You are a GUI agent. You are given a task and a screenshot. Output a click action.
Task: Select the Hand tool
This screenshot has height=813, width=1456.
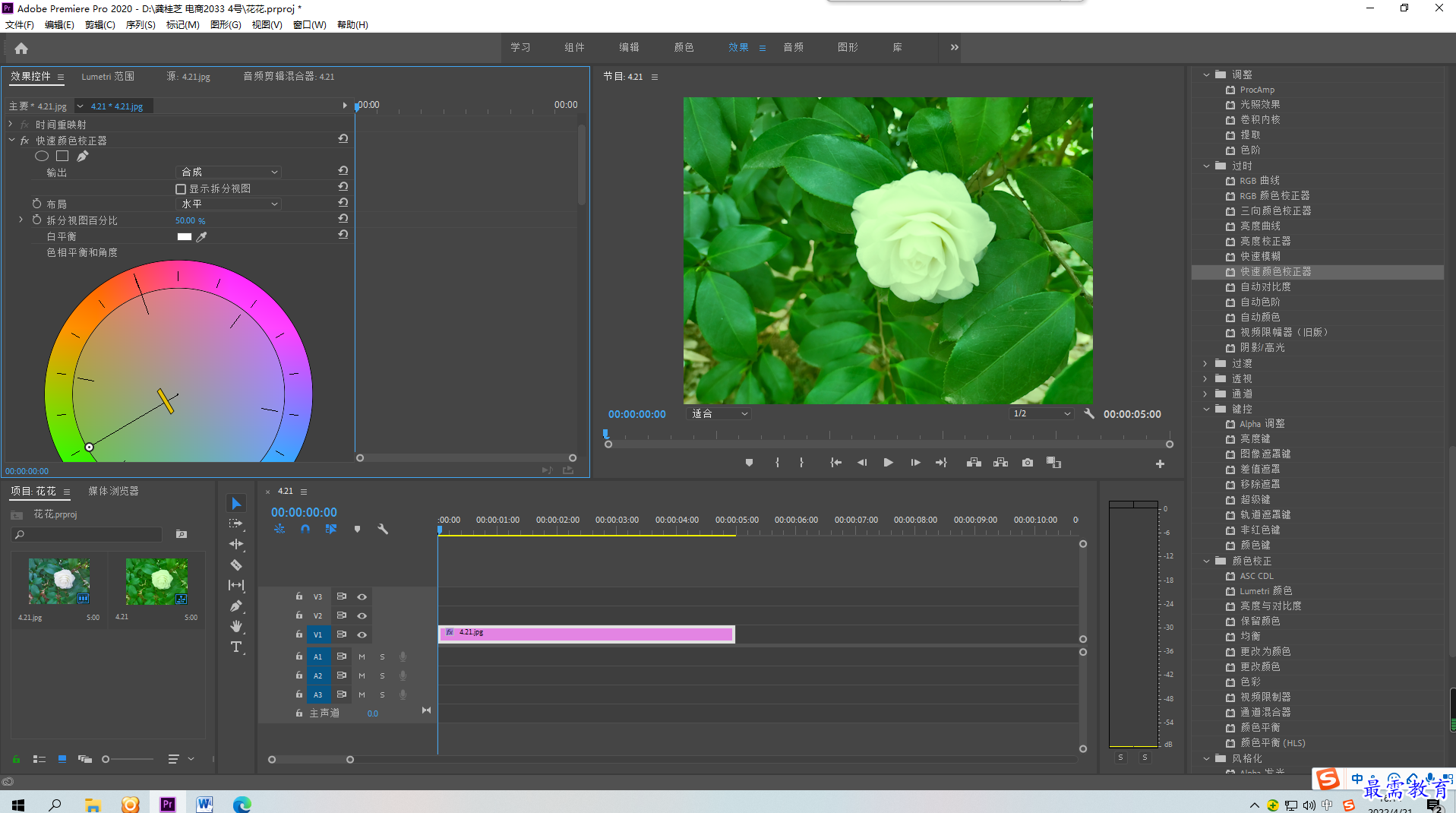click(236, 626)
